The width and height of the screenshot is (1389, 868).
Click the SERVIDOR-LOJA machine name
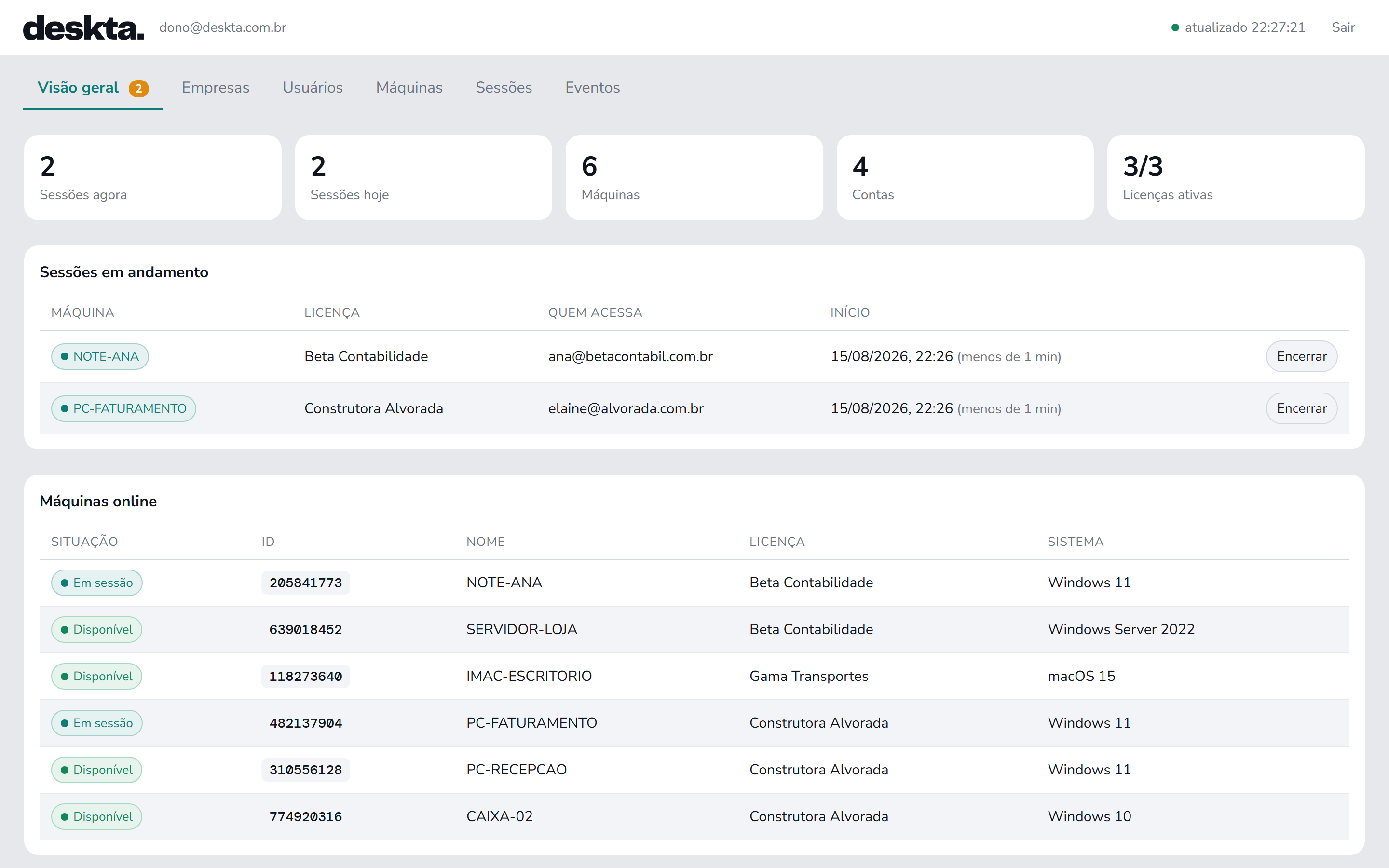click(x=522, y=629)
